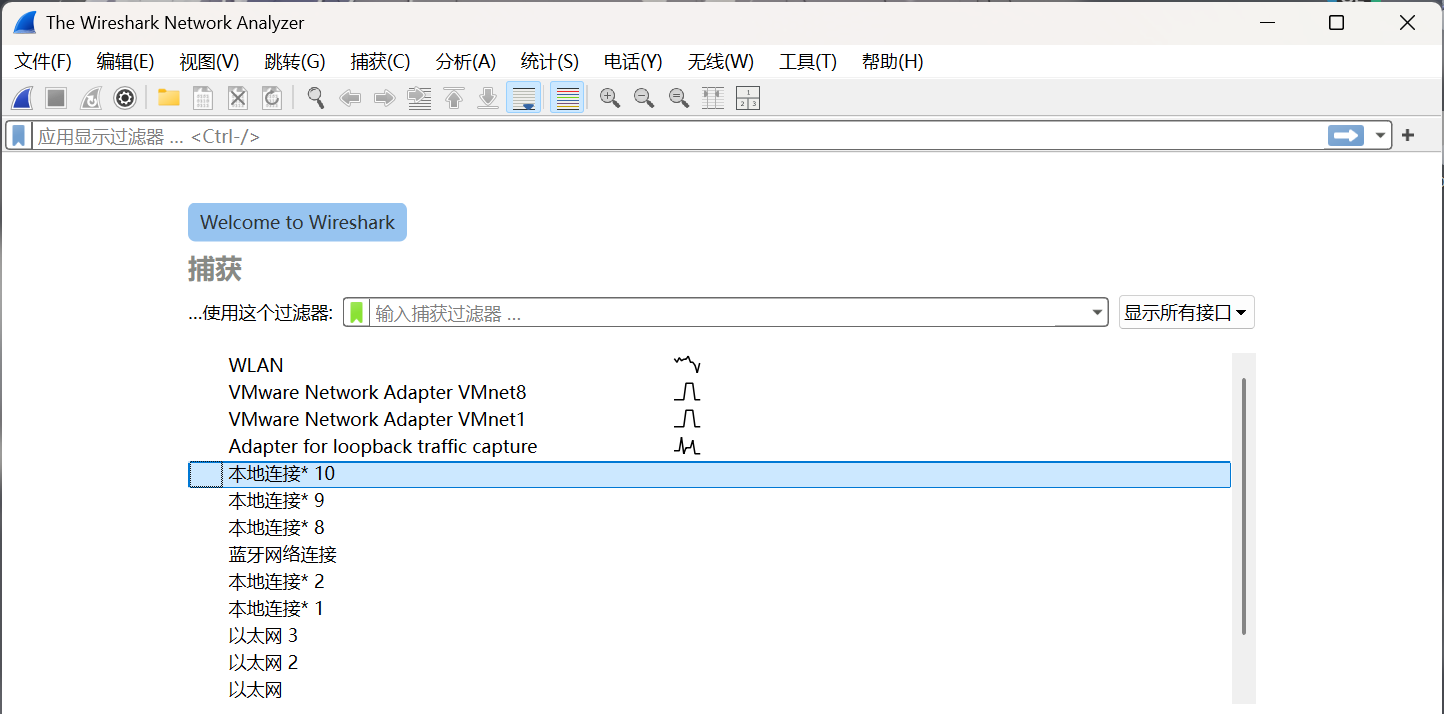Go back to previous packet arrow
The width and height of the screenshot is (1444, 714).
(x=350, y=98)
